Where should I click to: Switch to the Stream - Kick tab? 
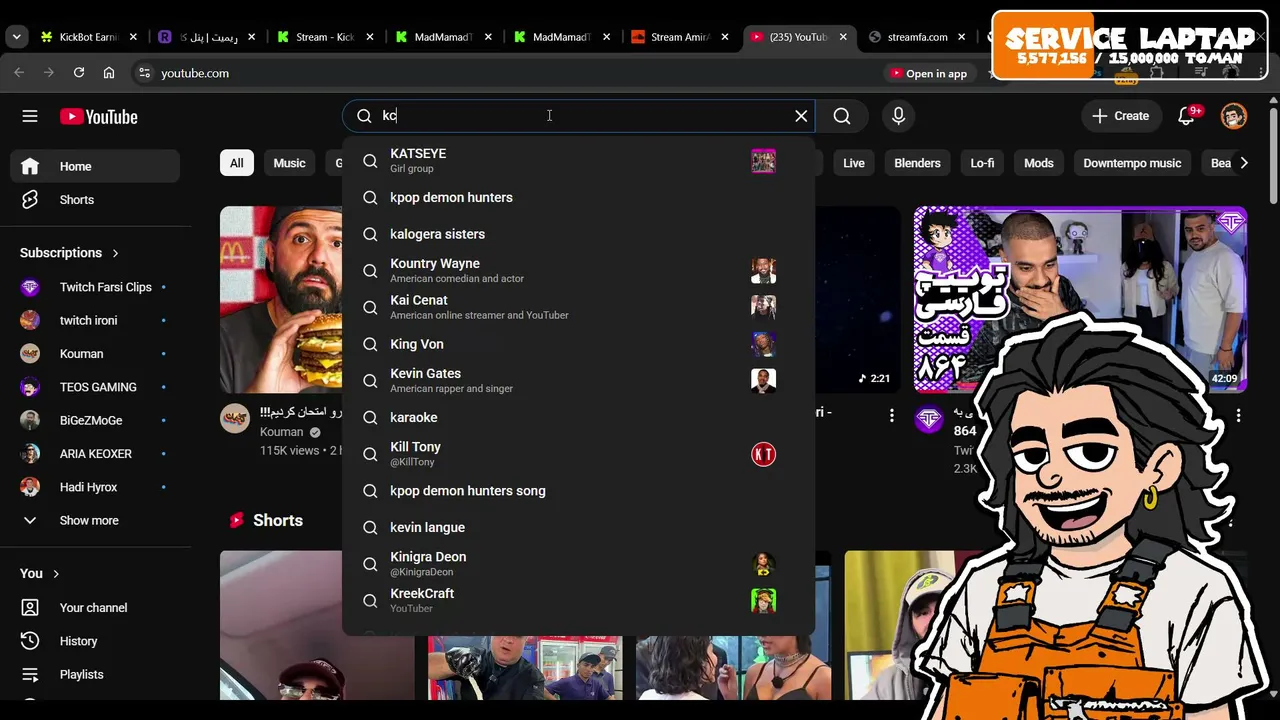tap(326, 37)
